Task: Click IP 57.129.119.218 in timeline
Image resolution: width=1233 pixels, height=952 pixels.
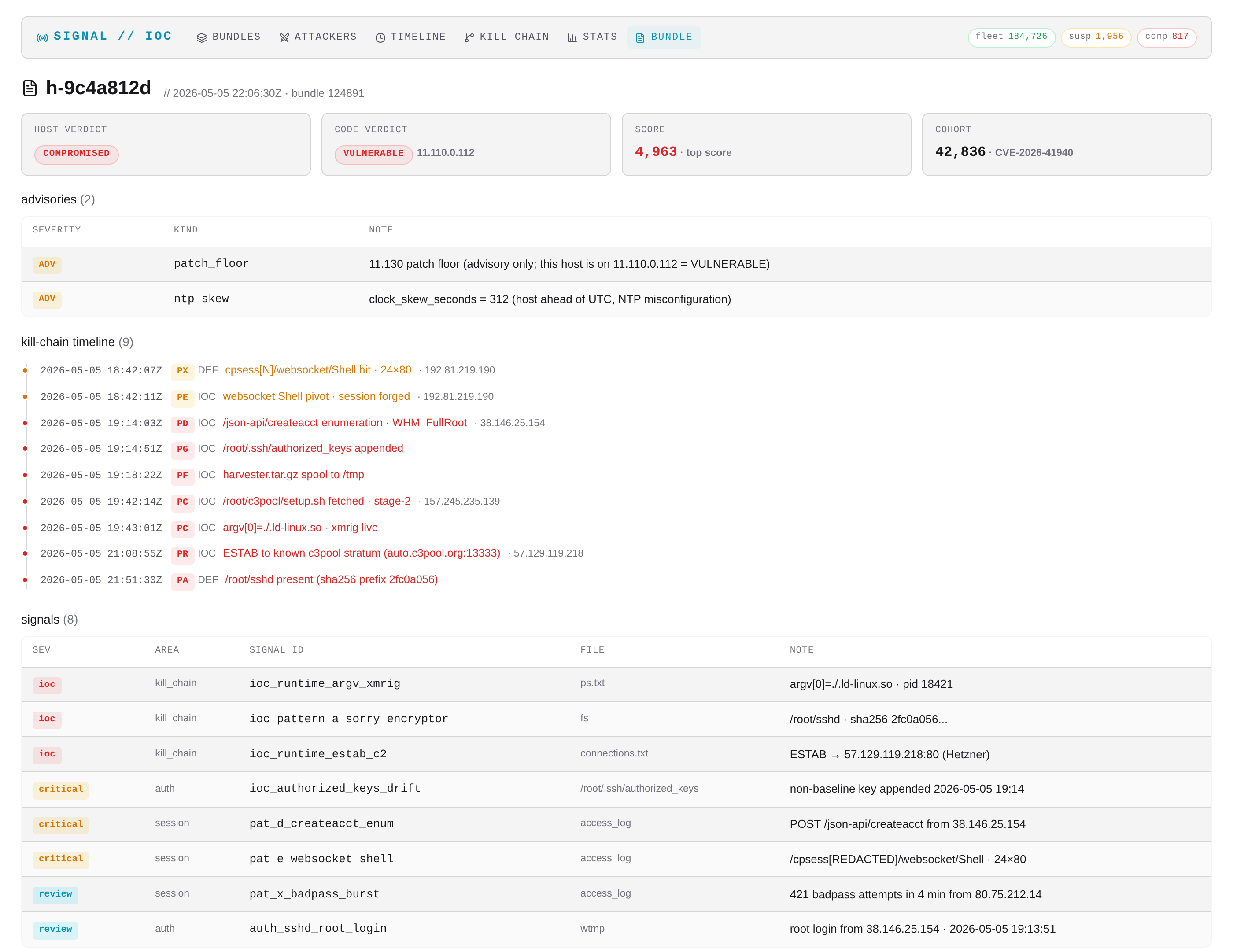Action: tap(548, 553)
